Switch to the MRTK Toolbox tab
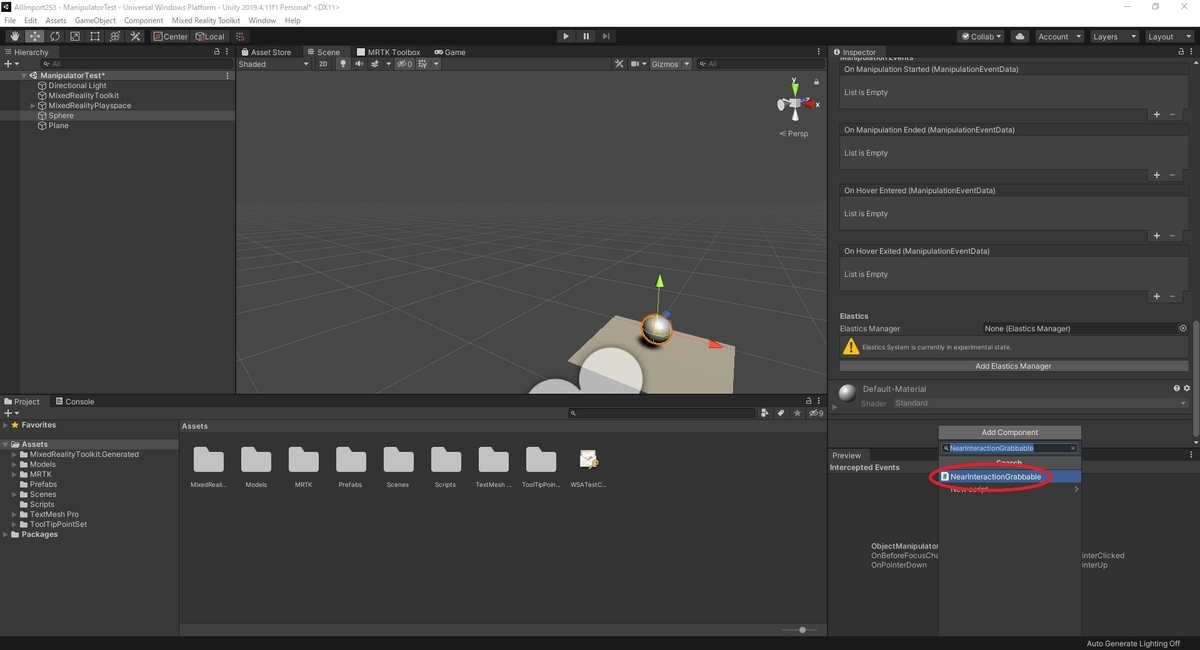The image size is (1200, 650). [x=388, y=52]
